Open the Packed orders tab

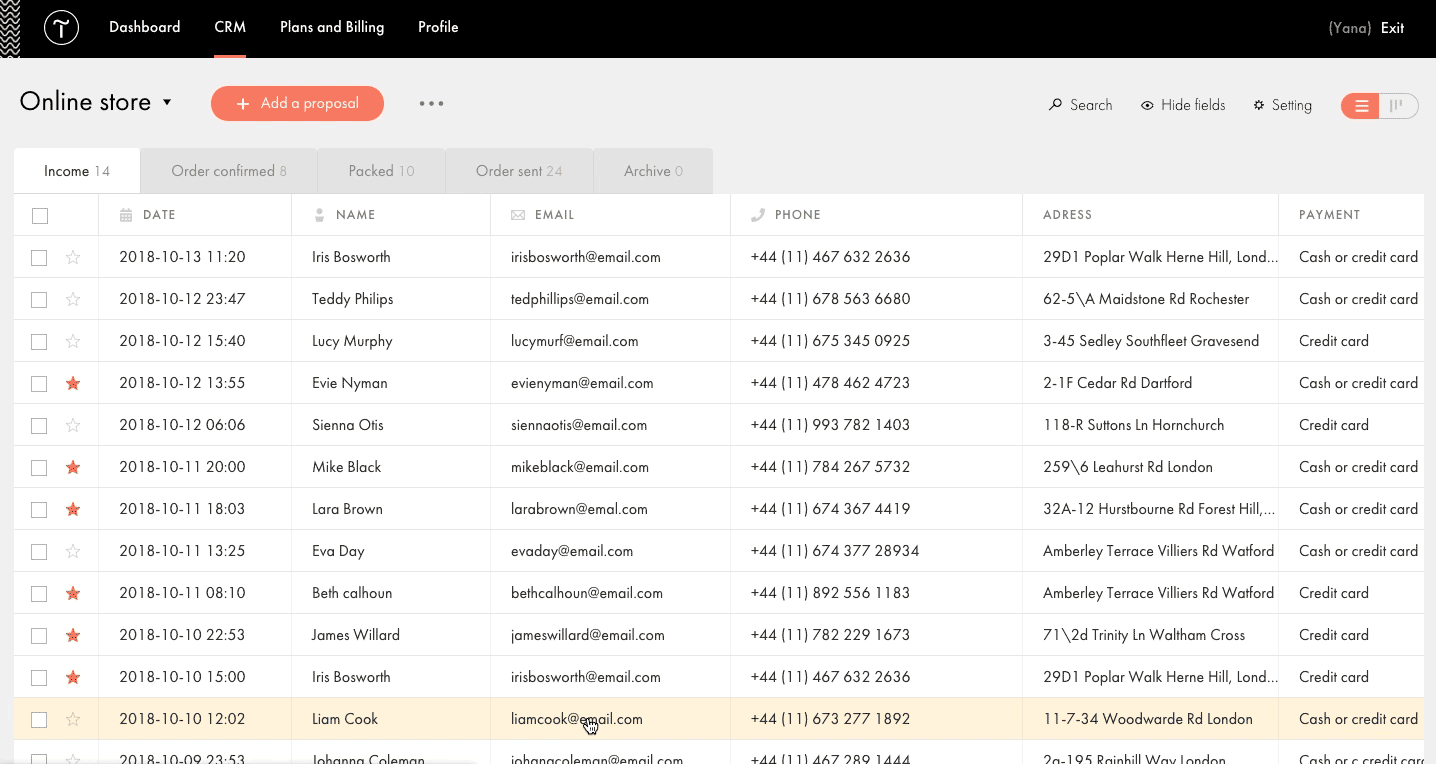(381, 170)
